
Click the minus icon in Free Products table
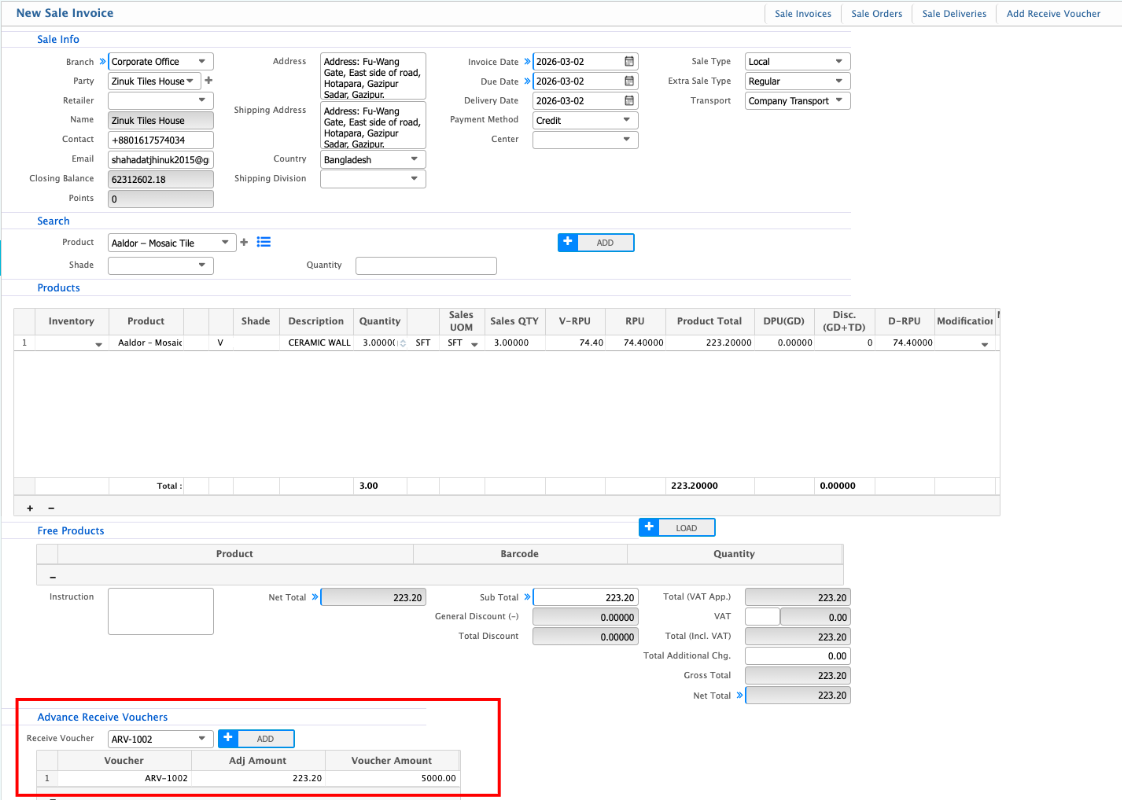[x=53, y=577]
